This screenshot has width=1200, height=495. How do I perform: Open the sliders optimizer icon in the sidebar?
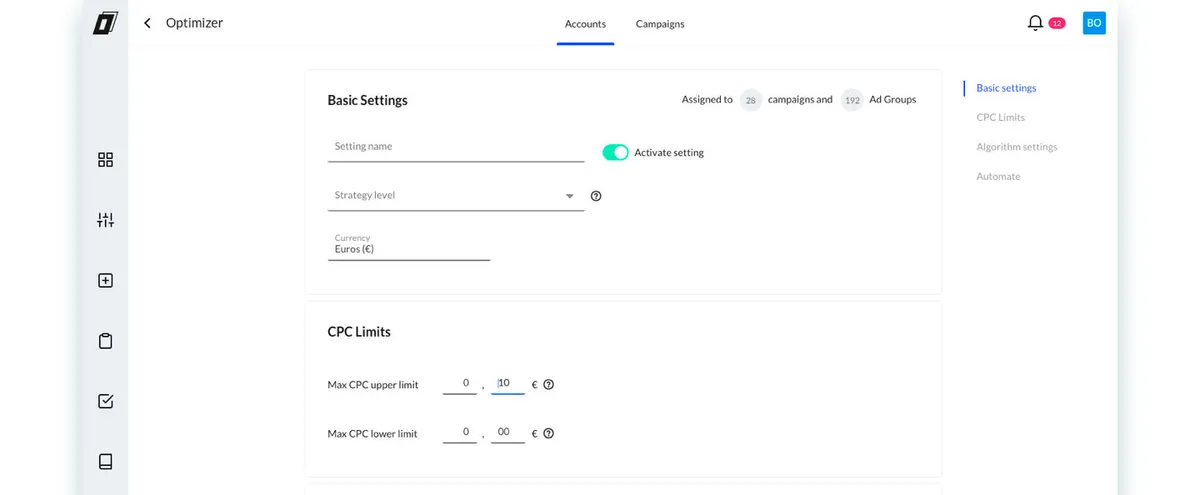(x=105, y=220)
